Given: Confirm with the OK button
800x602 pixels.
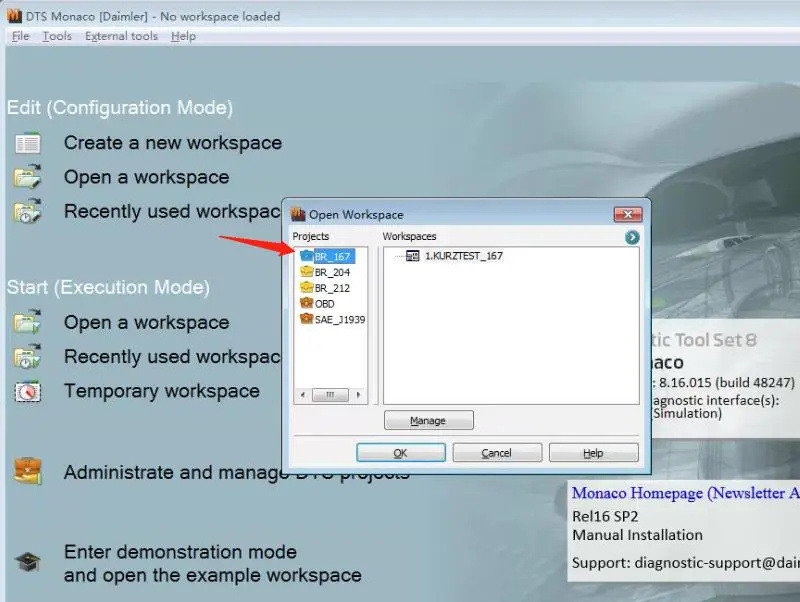Looking at the screenshot, I should pyautogui.click(x=400, y=453).
